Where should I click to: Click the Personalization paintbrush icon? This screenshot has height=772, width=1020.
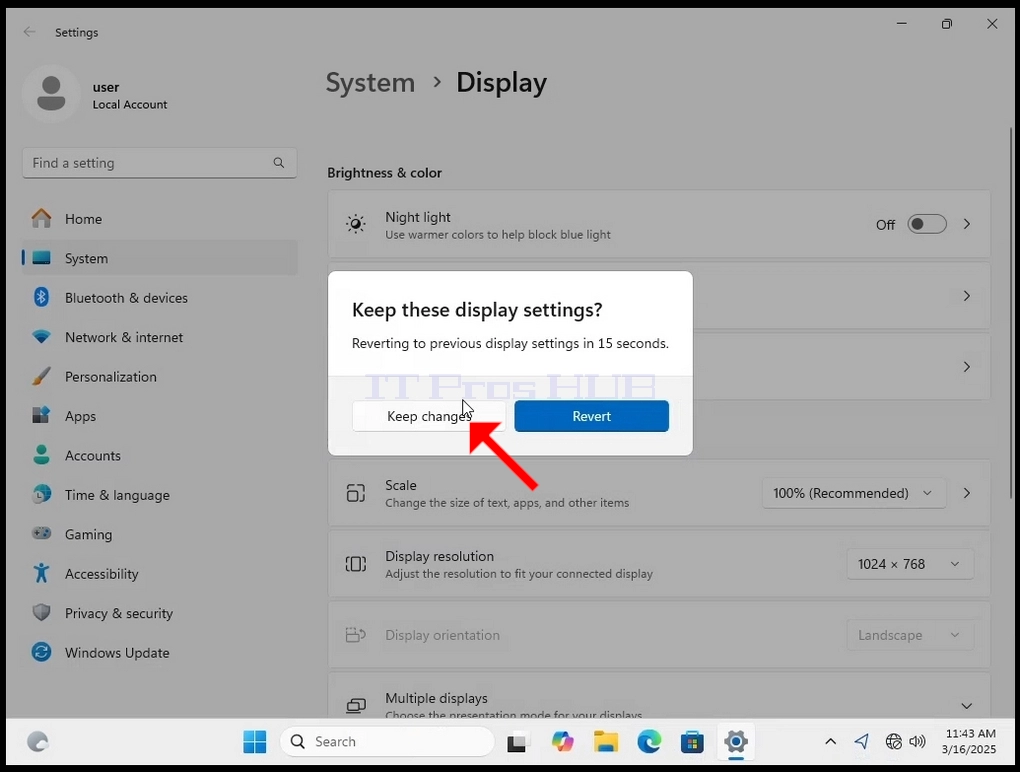coord(42,376)
